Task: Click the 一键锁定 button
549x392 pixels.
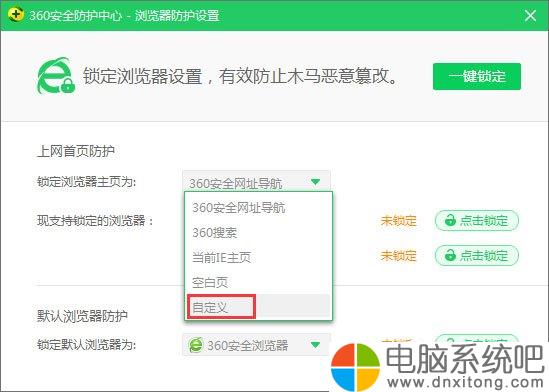Action: [x=477, y=76]
